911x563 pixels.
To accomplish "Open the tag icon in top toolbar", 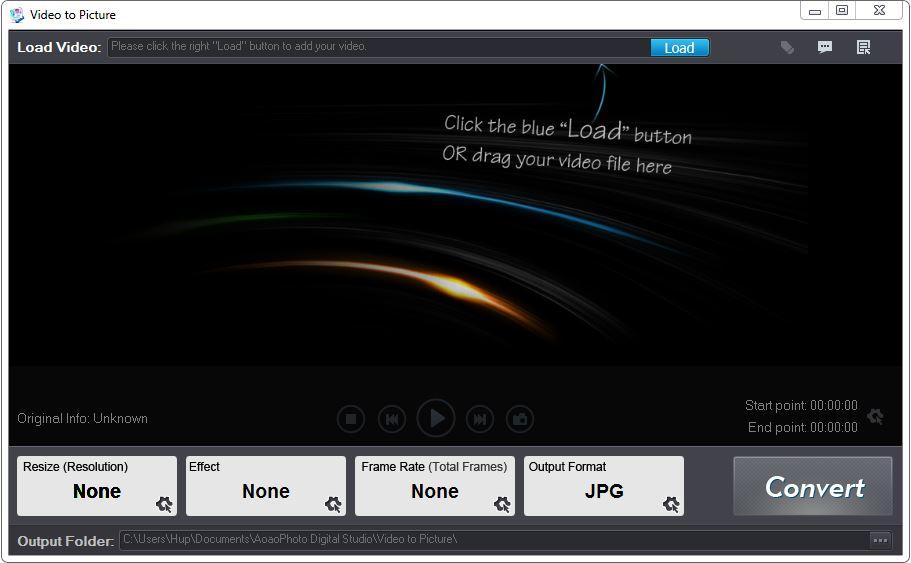I will [787, 47].
